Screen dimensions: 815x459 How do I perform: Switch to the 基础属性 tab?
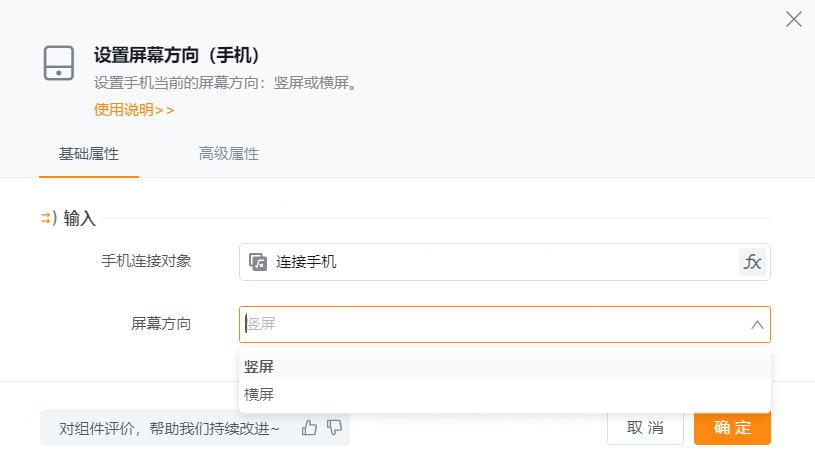click(x=89, y=154)
